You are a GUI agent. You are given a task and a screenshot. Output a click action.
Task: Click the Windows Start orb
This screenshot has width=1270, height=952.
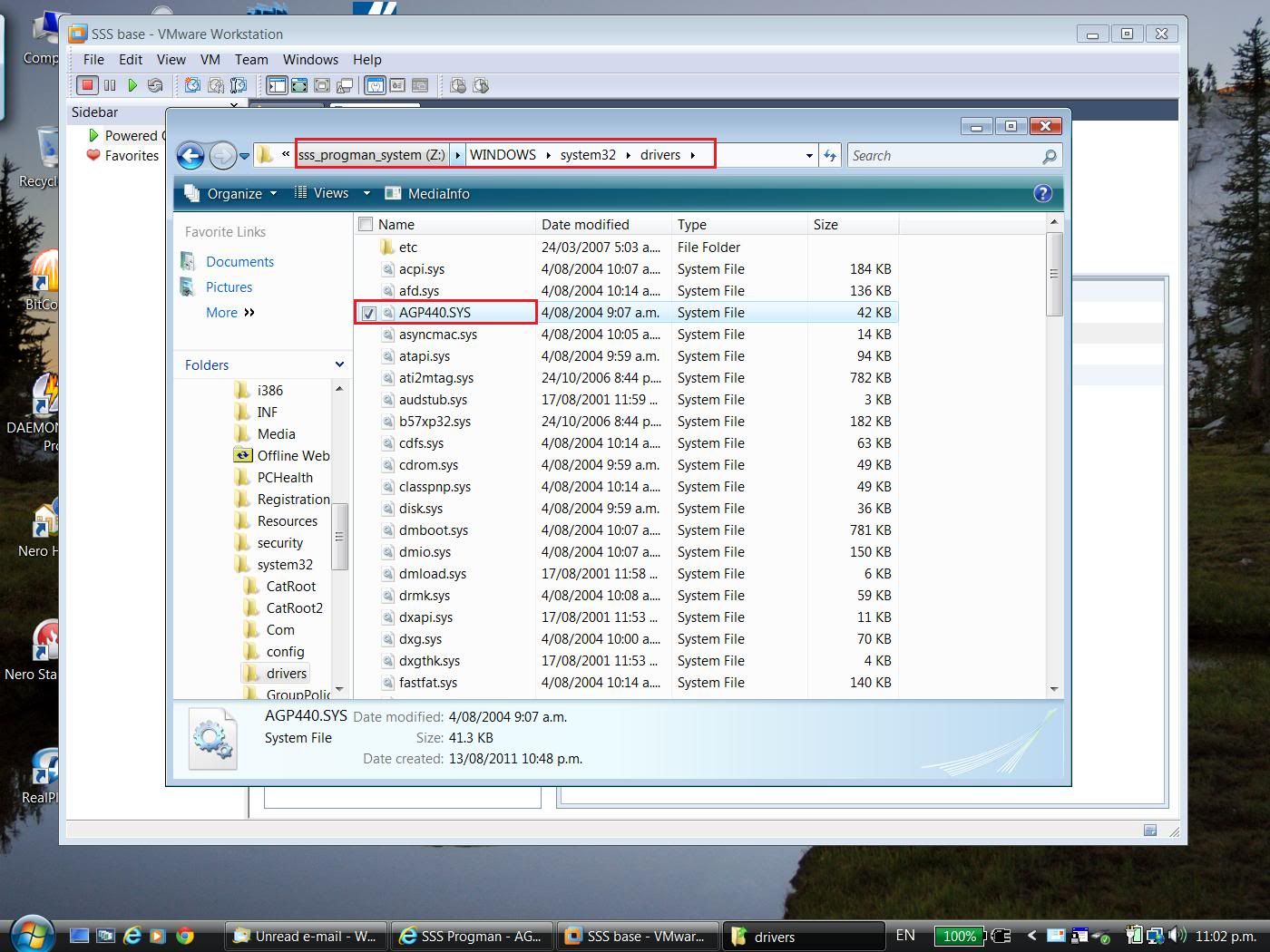31,935
